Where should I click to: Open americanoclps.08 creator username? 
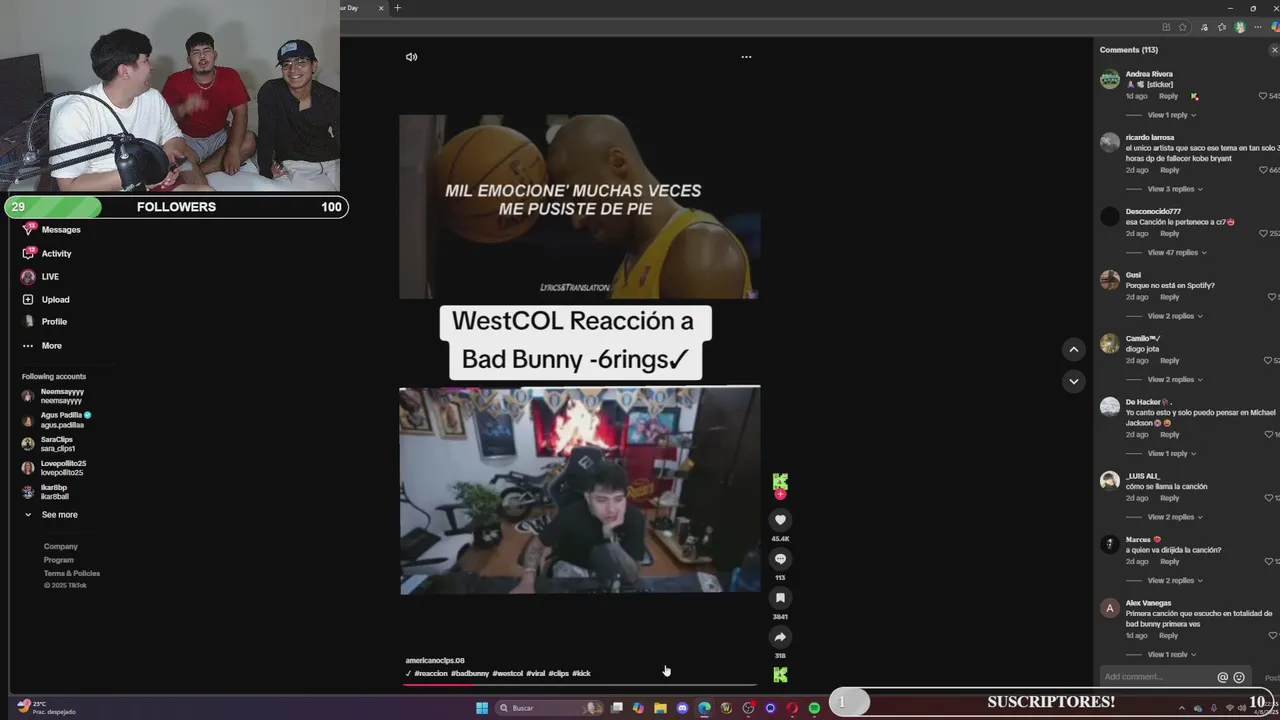(435, 661)
